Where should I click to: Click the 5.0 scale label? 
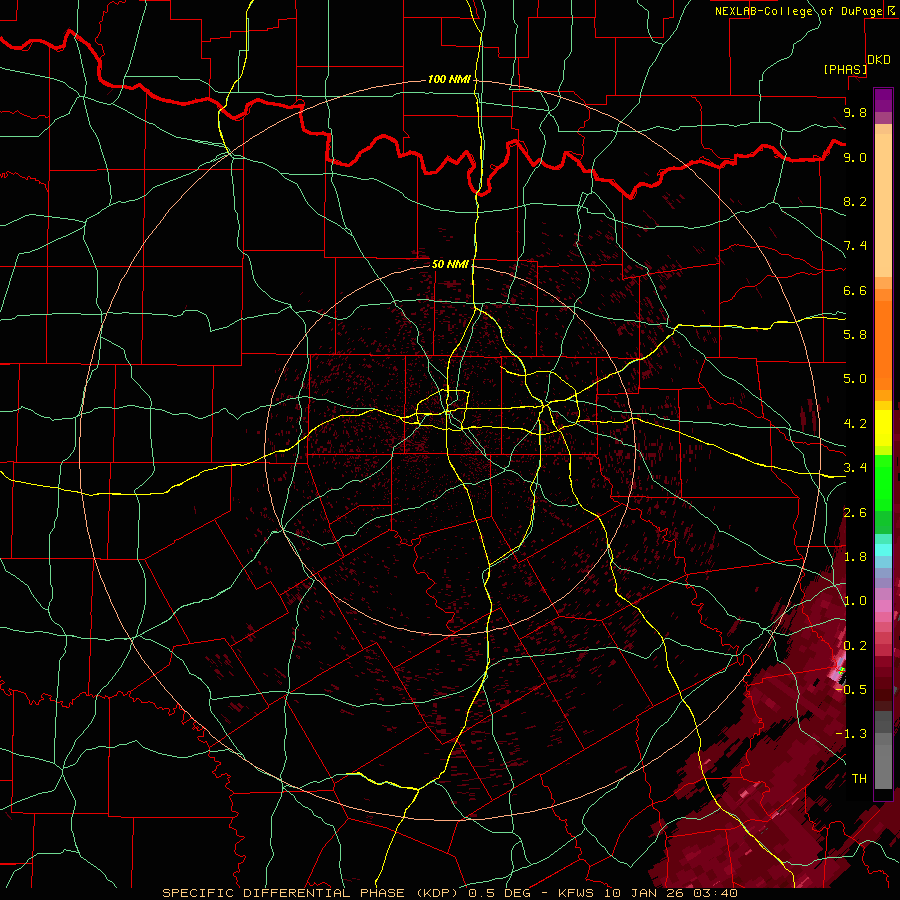[x=855, y=379]
